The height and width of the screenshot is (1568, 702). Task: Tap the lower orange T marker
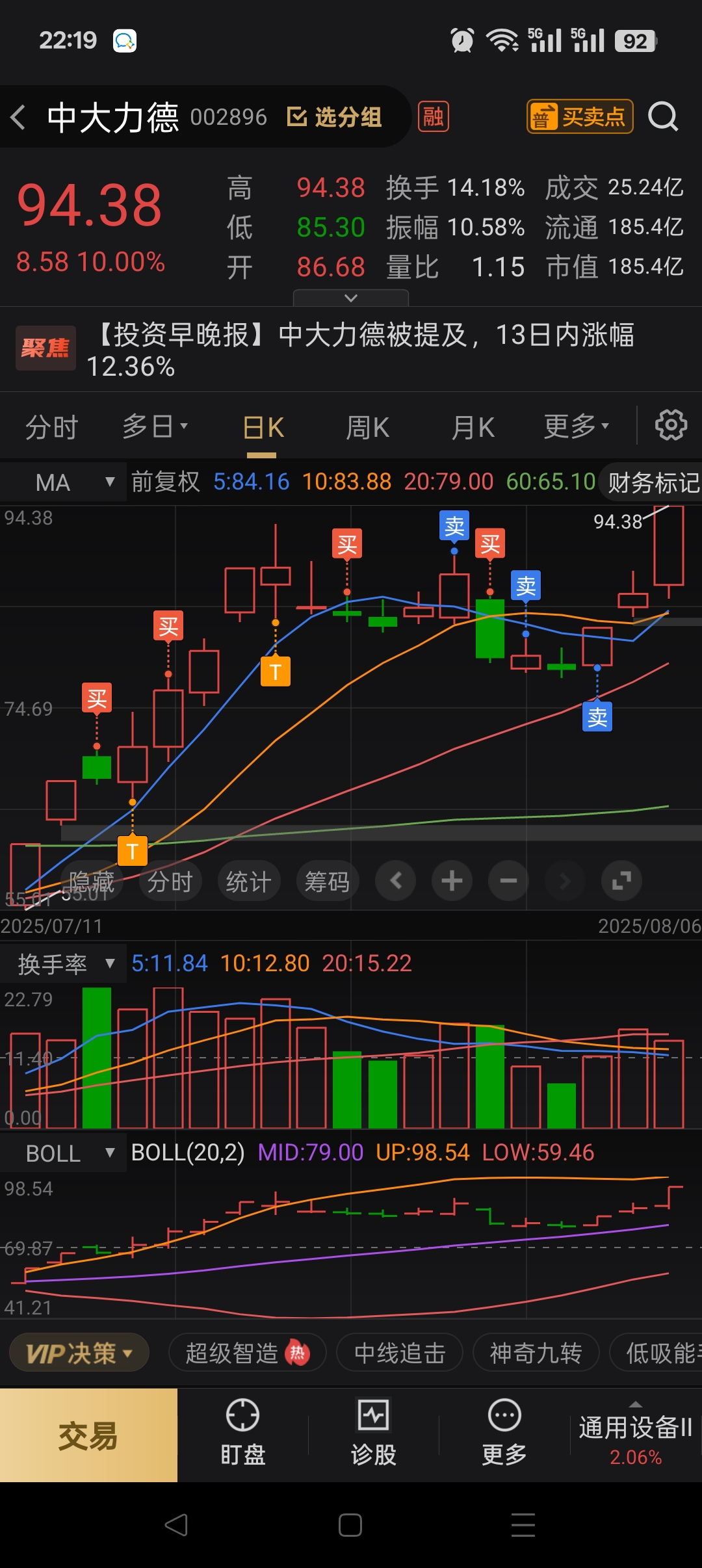click(x=133, y=850)
